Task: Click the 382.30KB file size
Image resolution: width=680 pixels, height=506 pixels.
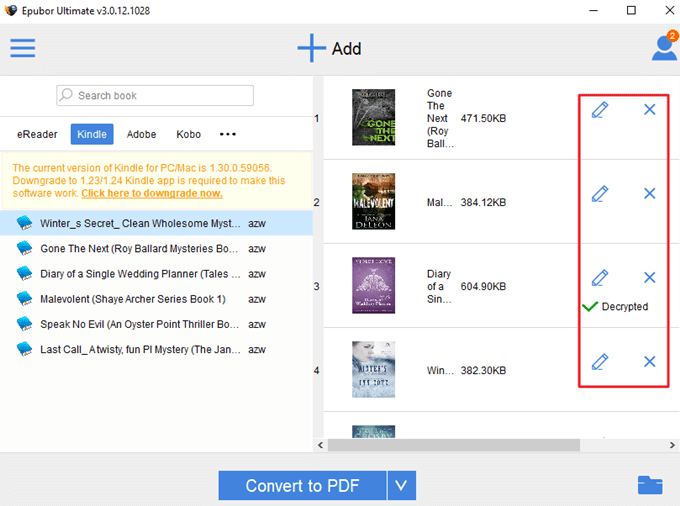Action: (x=483, y=370)
